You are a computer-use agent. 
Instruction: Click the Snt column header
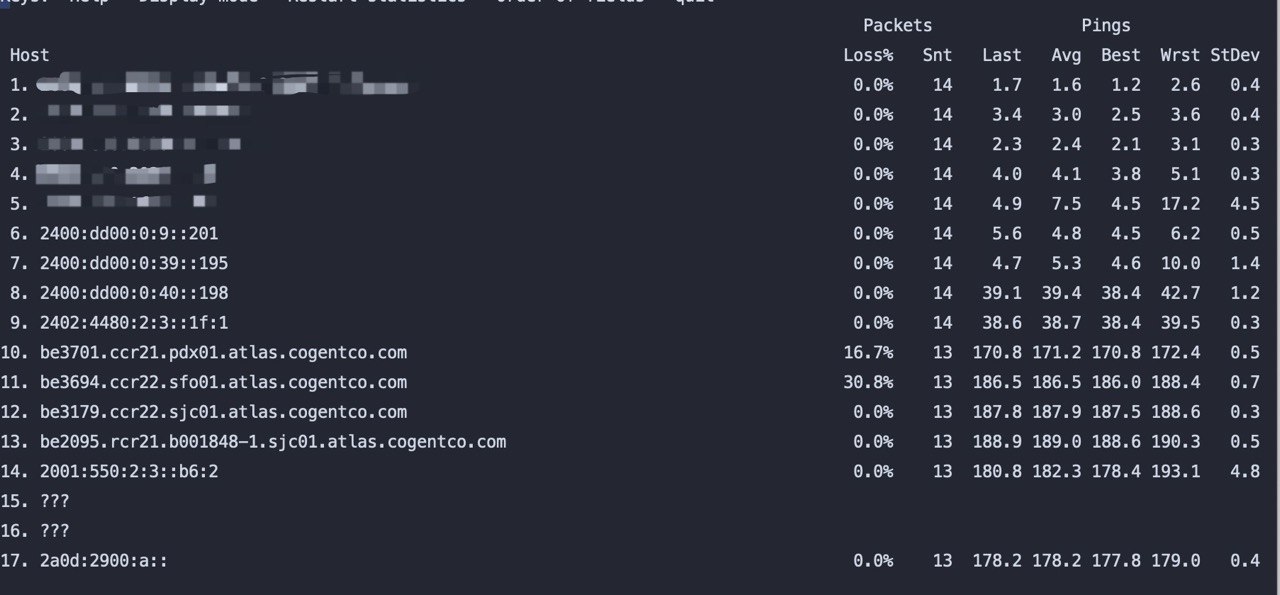point(938,55)
